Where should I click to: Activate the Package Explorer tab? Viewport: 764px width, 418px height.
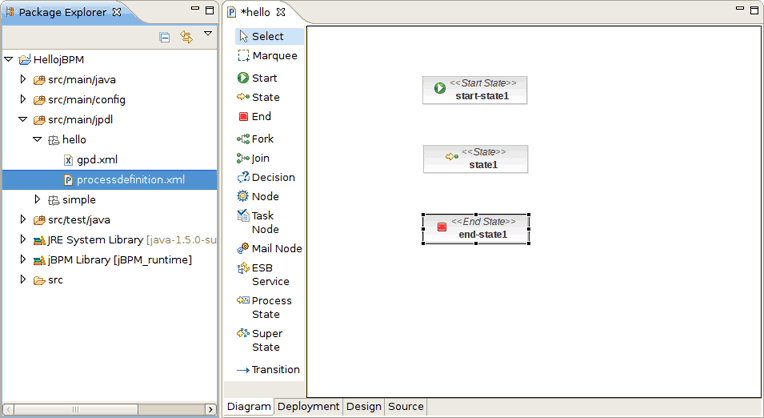tap(62, 13)
